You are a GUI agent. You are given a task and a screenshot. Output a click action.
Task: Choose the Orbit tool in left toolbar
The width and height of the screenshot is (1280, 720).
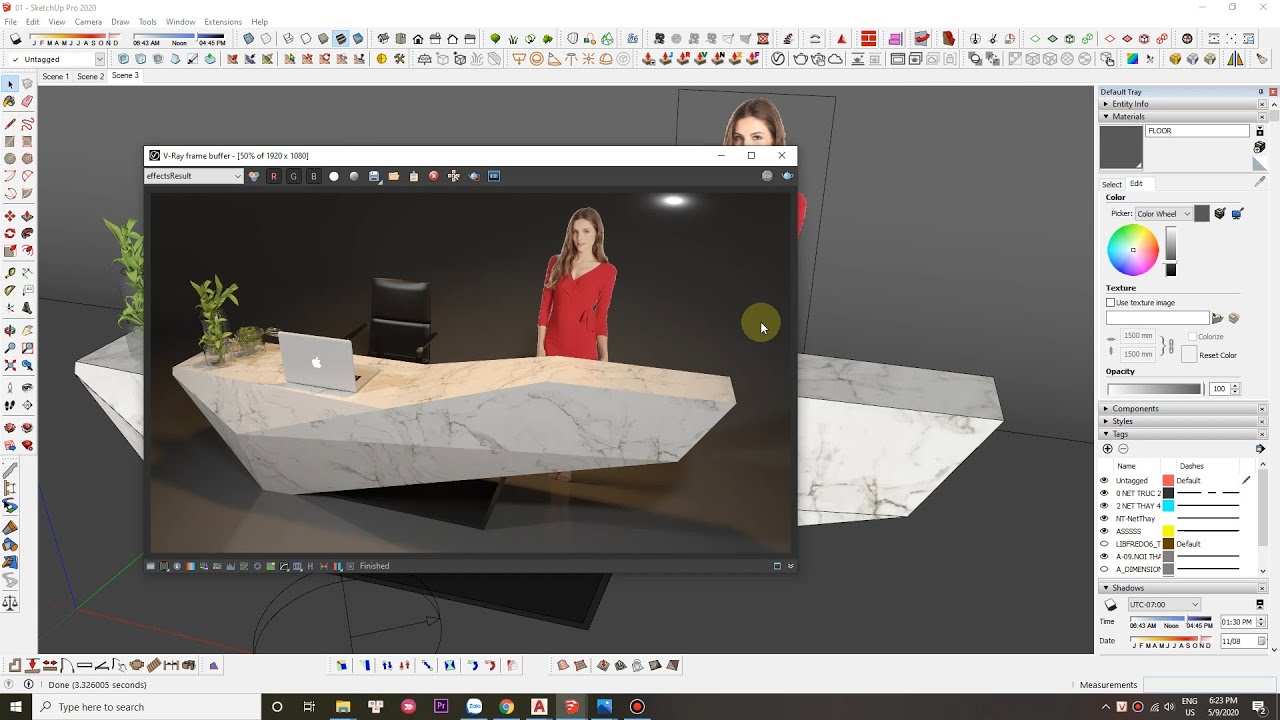pos(10,330)
